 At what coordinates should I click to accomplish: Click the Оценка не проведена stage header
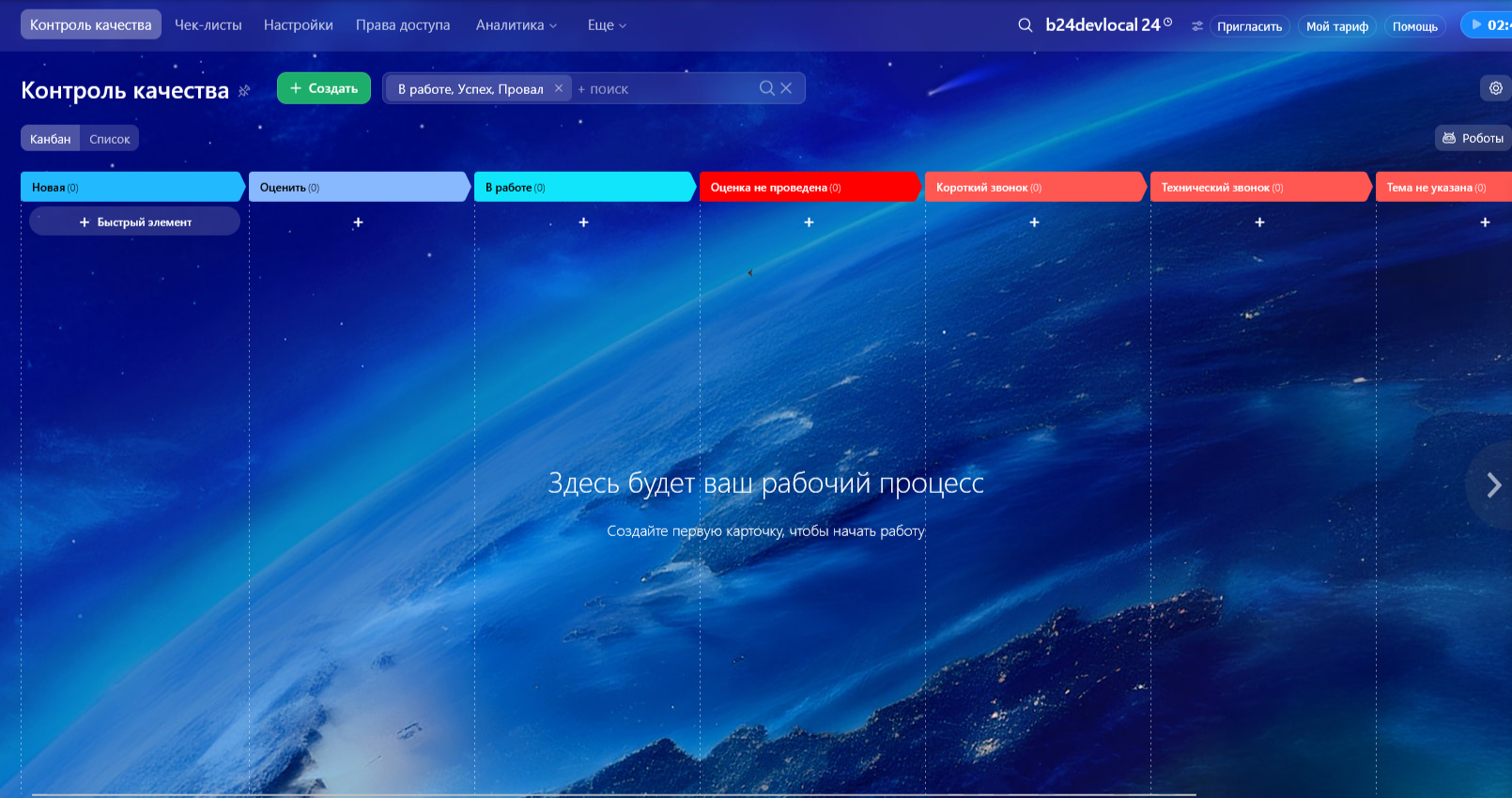click(x=810, y=187)
